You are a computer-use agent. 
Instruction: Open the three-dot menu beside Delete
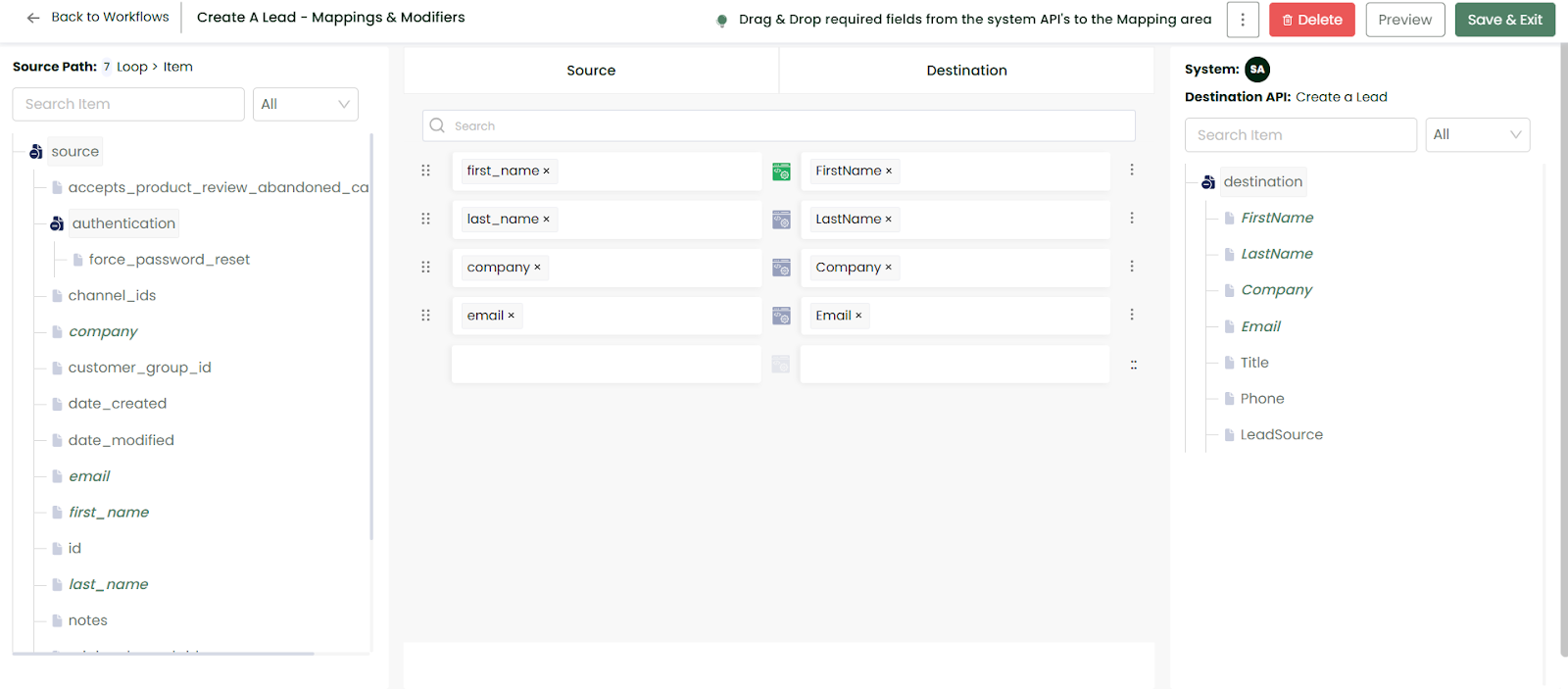click(x=1243, y=20)
